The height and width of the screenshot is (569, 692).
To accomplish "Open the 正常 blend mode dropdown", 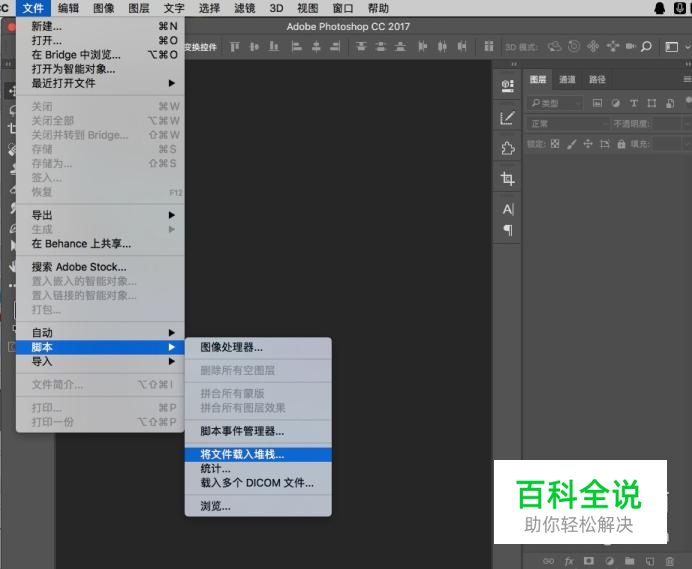I will [568, 124].
